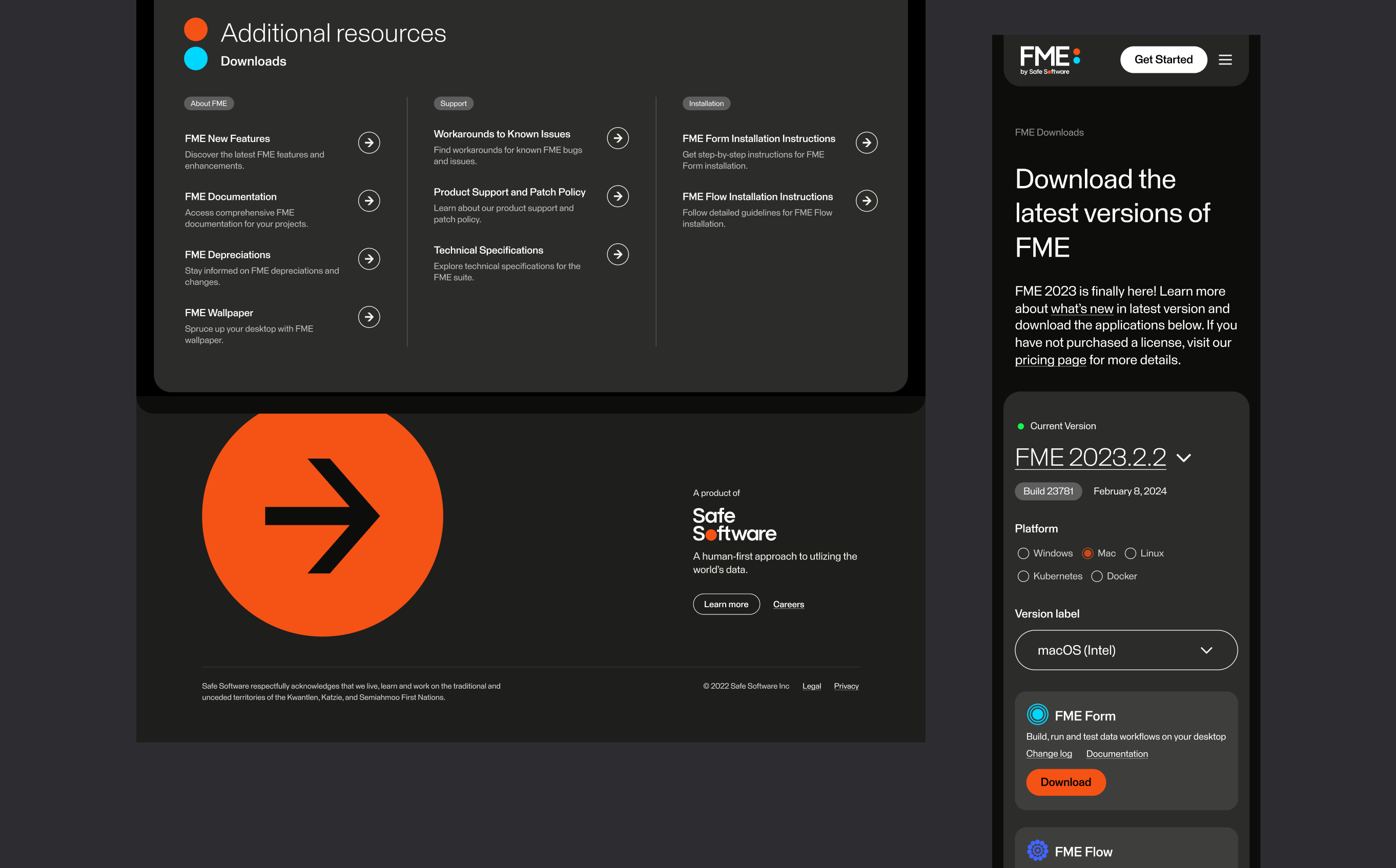Click the large orange arrow circle in the footer
Screen dimensions: 1396x868
tap(322, 516)
